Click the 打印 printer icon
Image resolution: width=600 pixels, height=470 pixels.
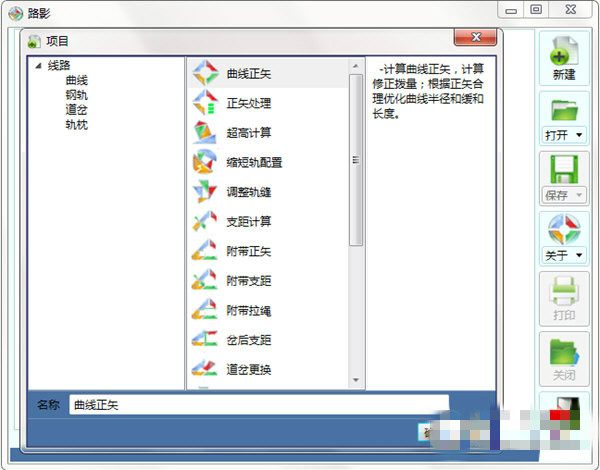click(x=564, y=290)
